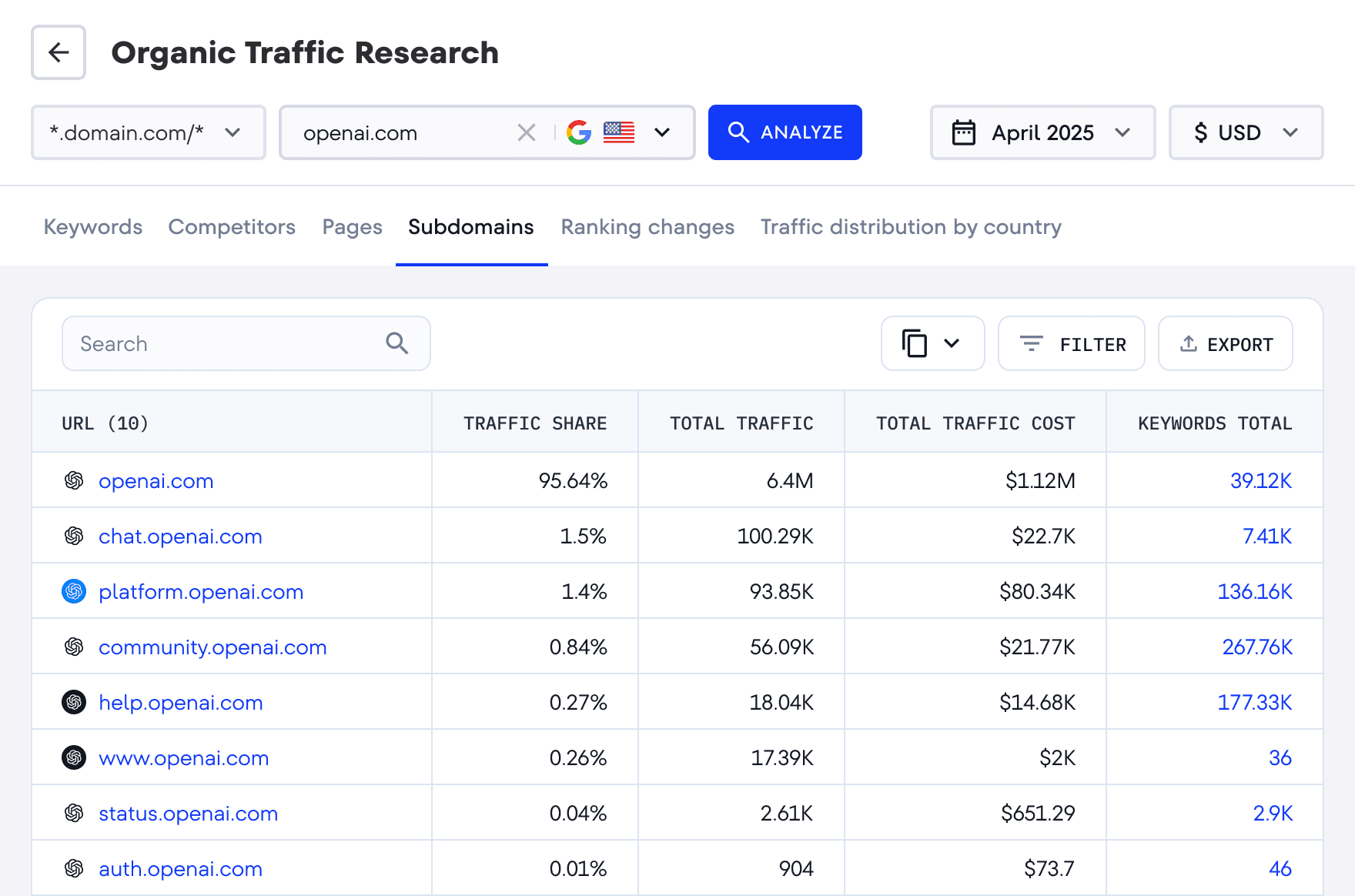Click the back arrow icon
The width and height of the screenshot is (1355, 896).
(58, 52)
